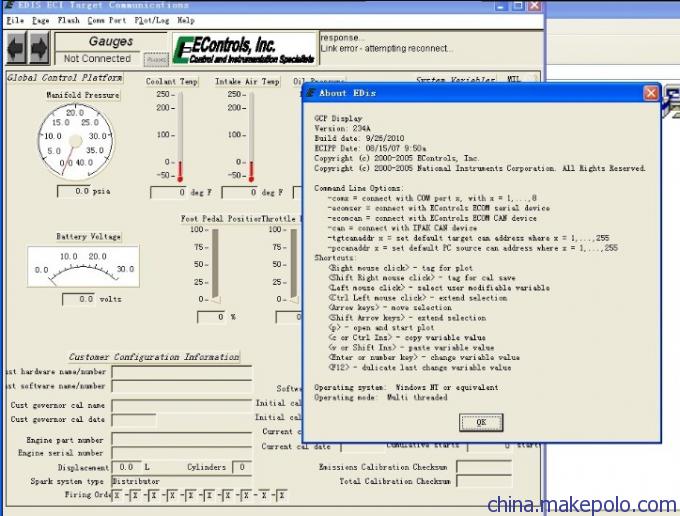Select the Battery Voltage volts value field
Screen dimensions: 680x516
click(78, 299)
